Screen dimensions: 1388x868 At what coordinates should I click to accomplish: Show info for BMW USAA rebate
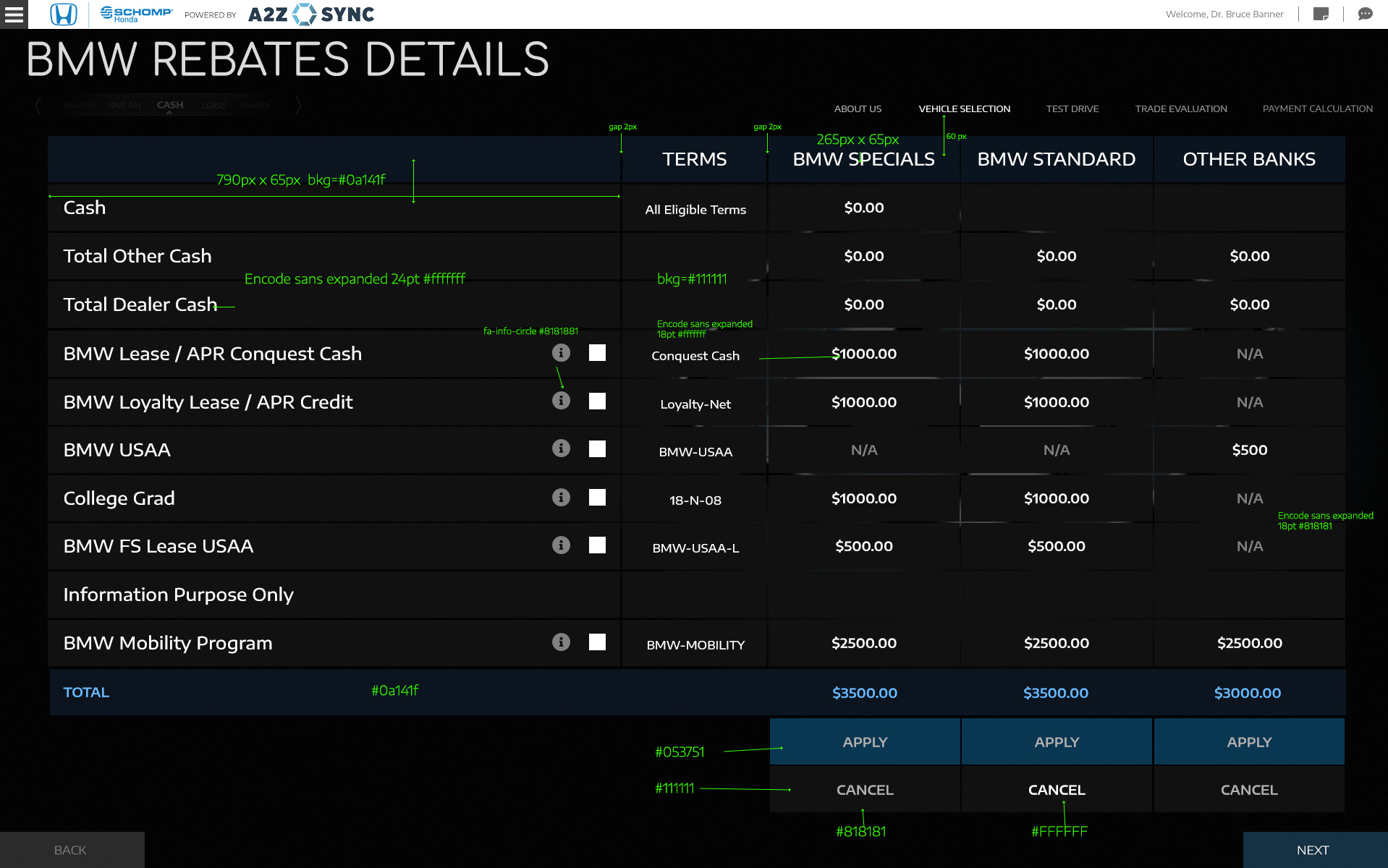coord(561,448)
